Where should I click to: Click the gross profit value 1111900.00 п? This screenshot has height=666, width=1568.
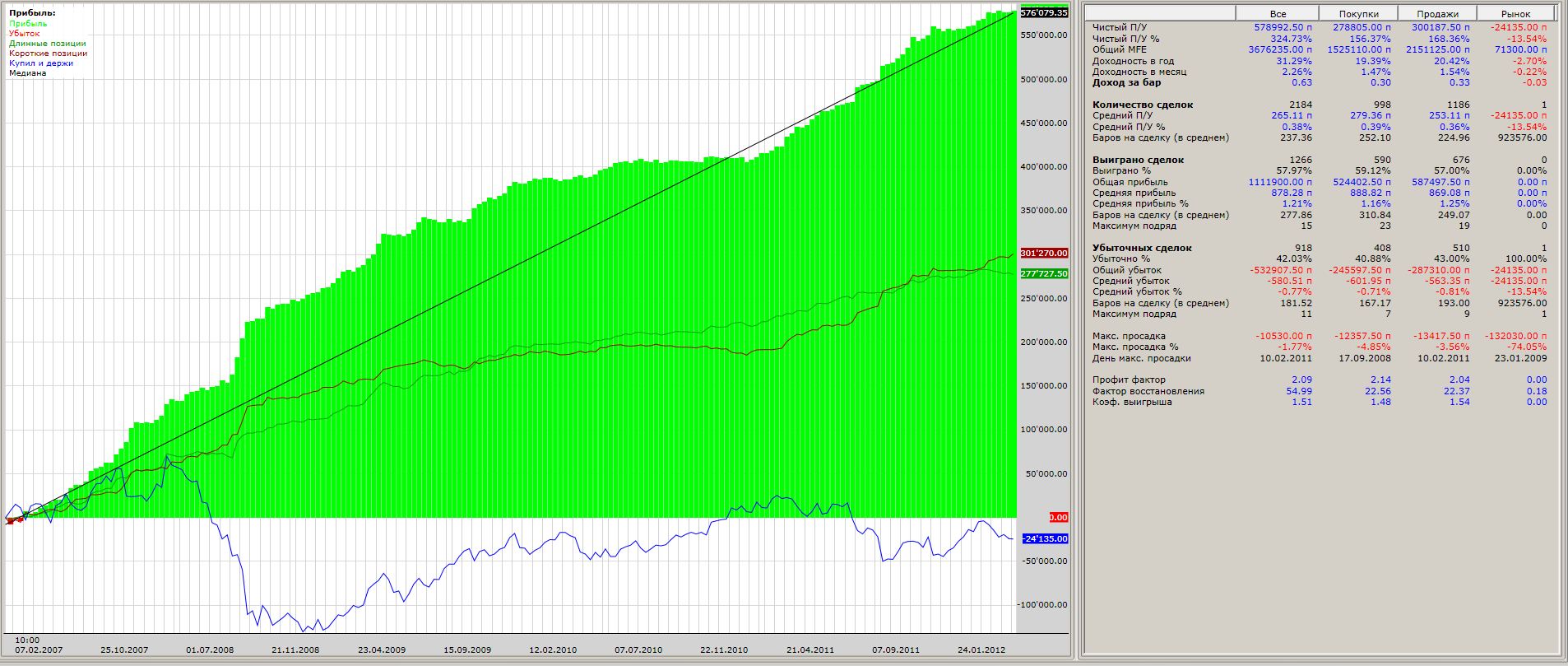[x=1281, y=182]
